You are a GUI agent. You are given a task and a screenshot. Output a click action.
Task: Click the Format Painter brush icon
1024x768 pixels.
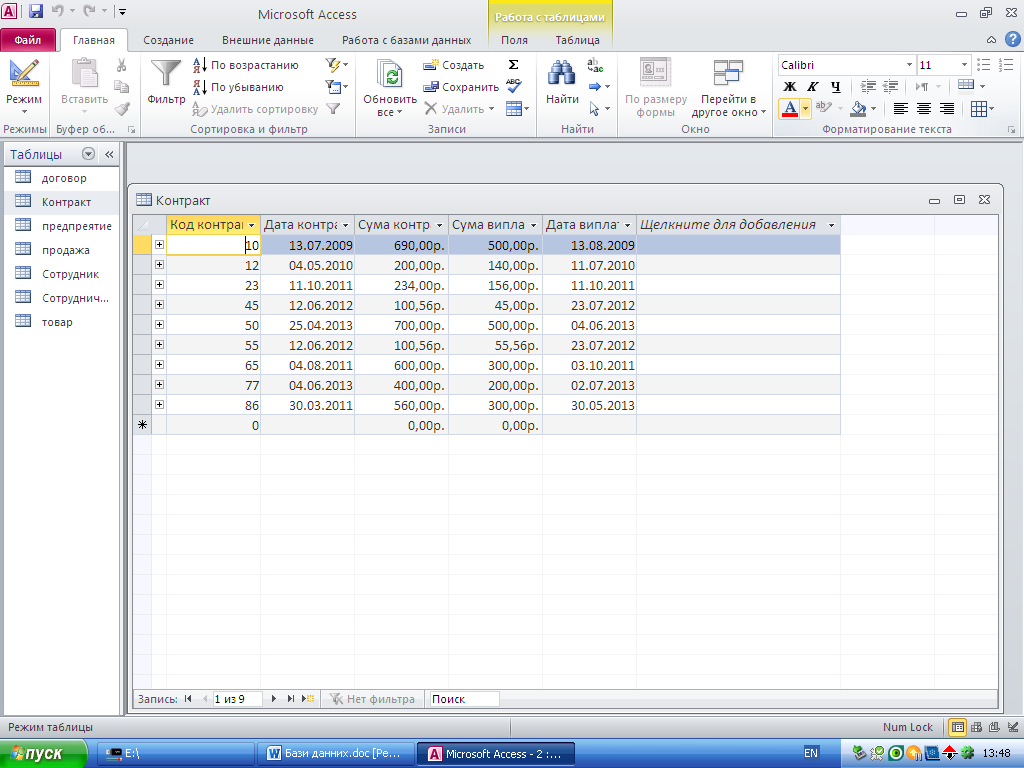click(121, 109)
